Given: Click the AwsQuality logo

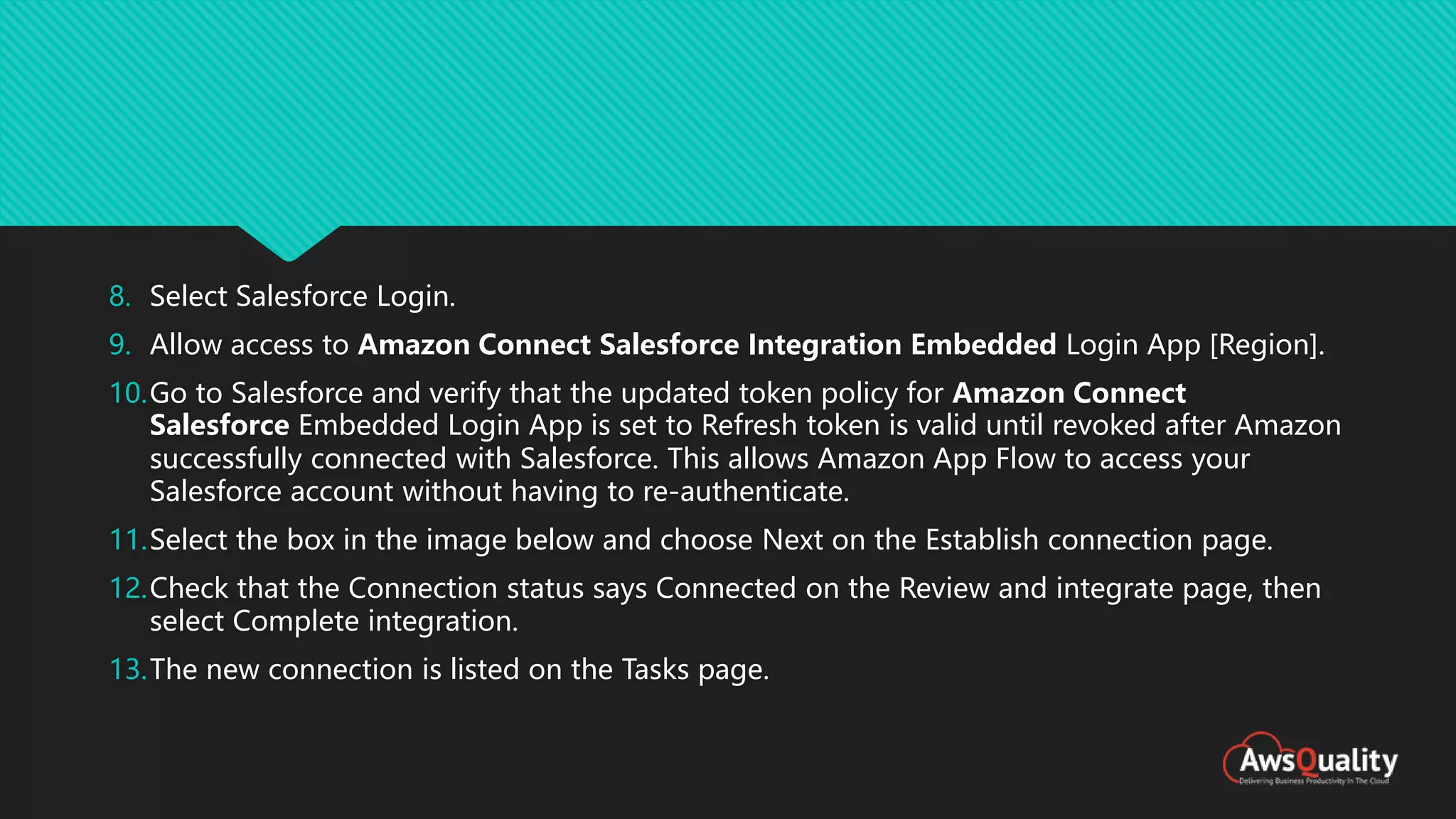Looking at the screenshot, I should click(x=1310, y=759).
